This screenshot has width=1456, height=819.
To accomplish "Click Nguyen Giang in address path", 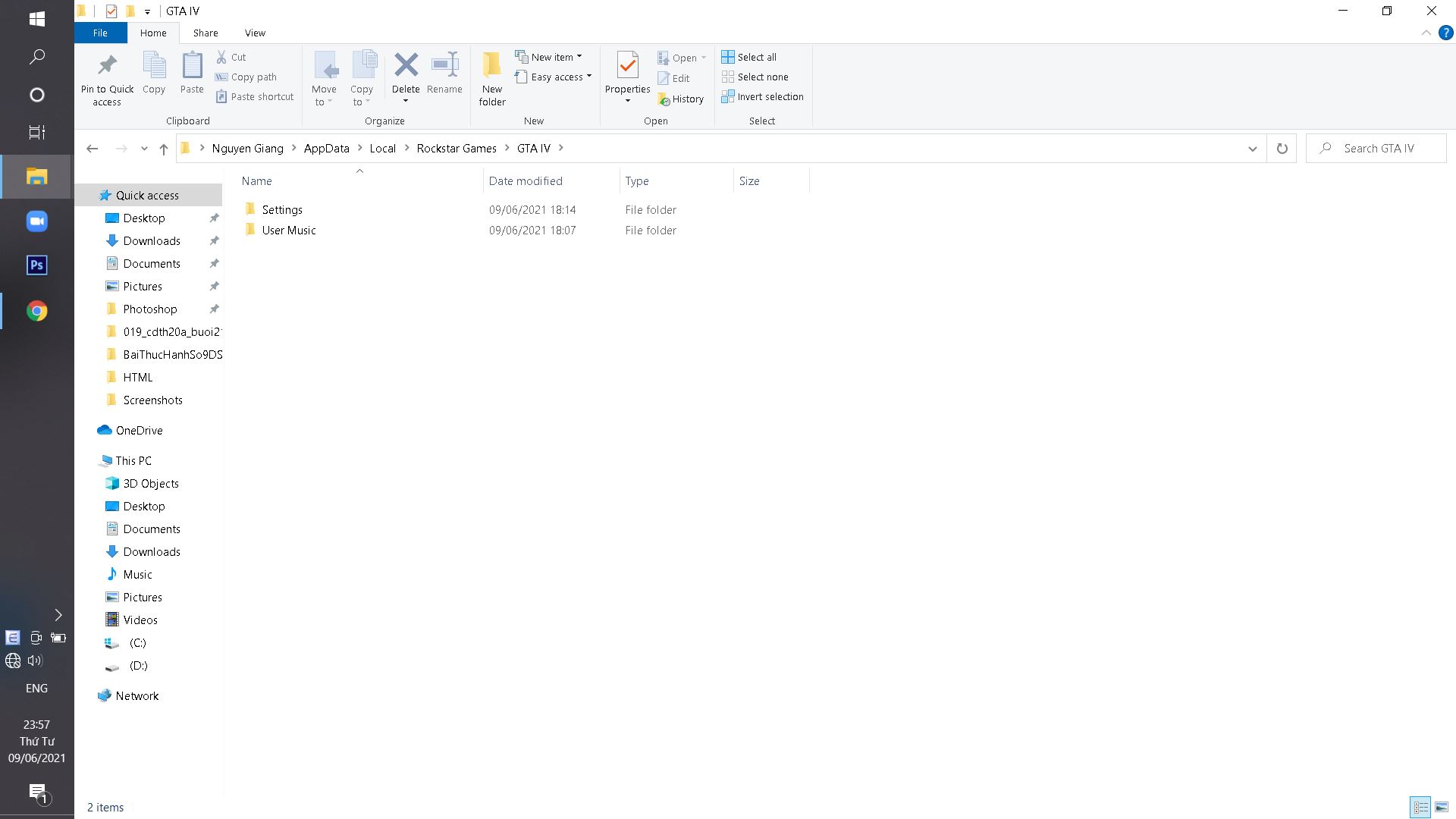I will (x=248, y=149).
